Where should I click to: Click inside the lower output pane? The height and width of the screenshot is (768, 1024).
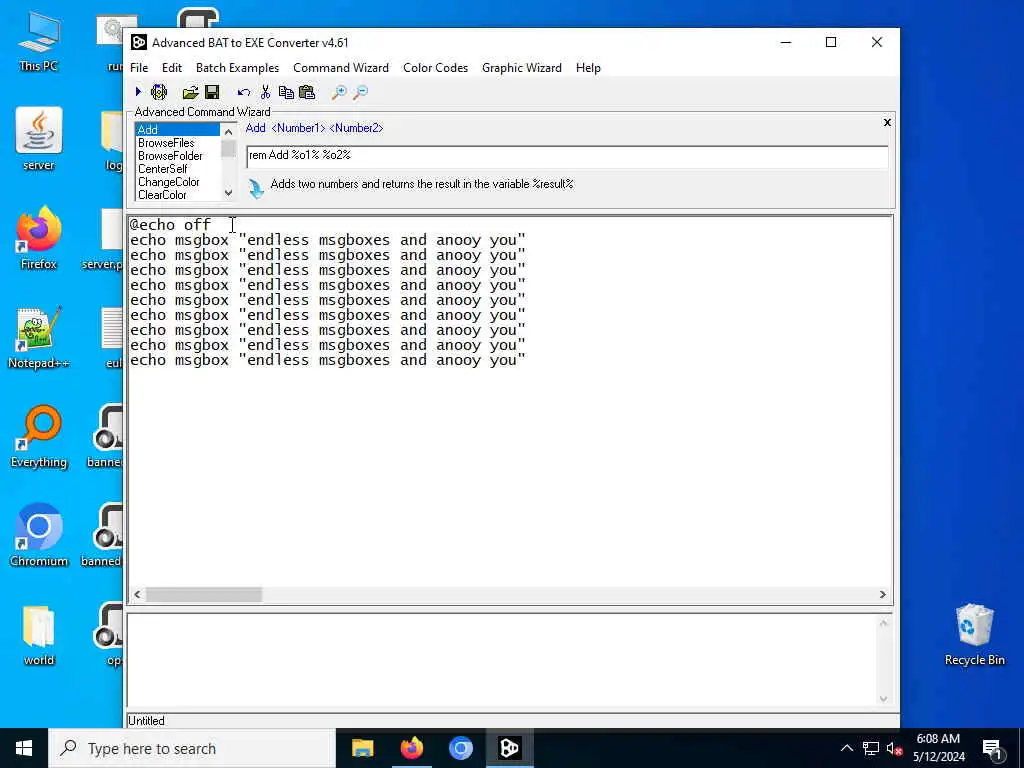(x=502, y=660)
